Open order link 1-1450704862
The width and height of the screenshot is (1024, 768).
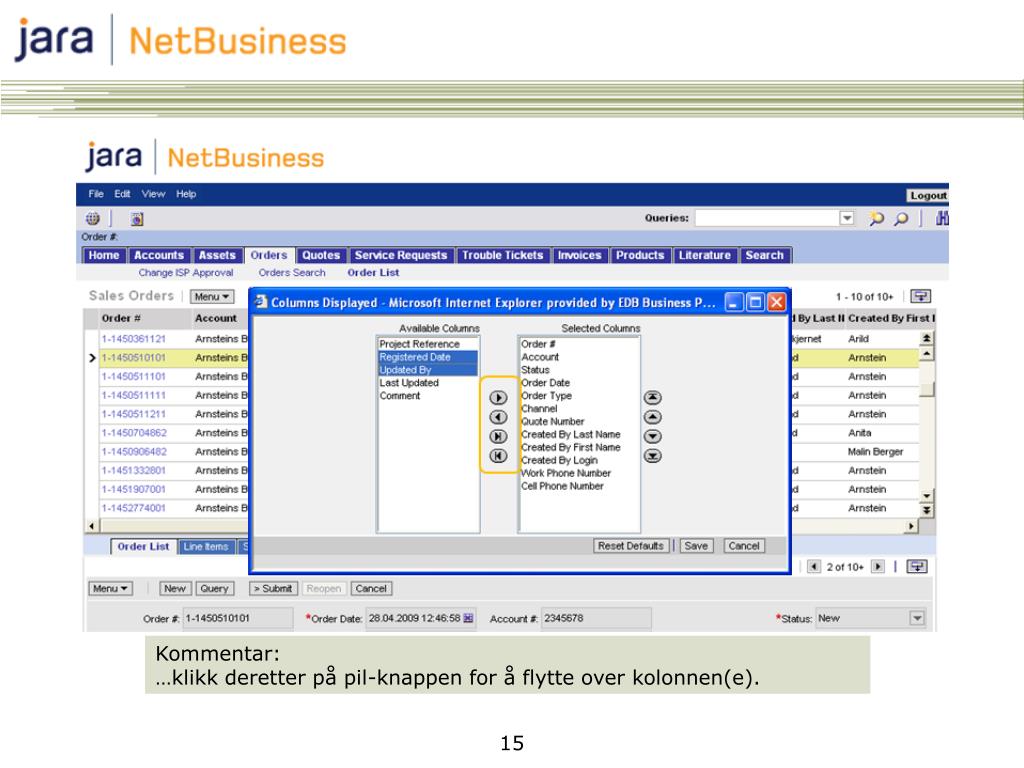(x=134, y=433)
